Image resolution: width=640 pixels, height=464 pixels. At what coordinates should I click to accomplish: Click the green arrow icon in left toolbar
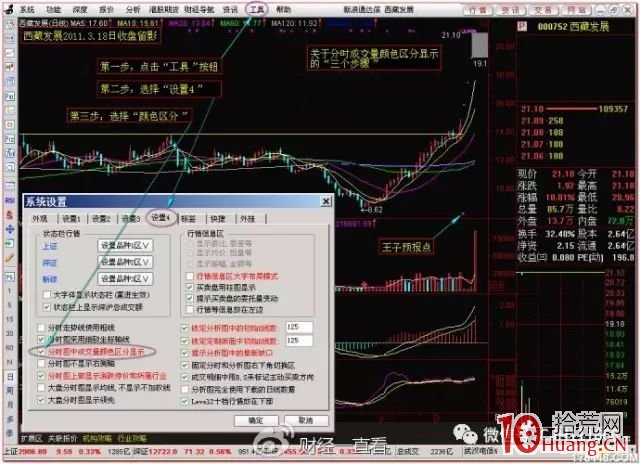point(10,244)
